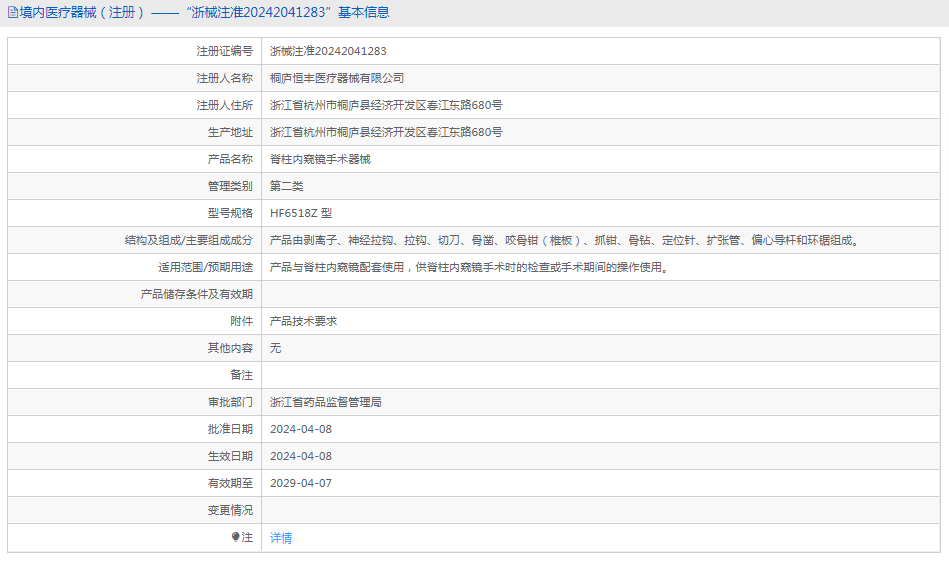Click expiry date 2029-04-07
This screenshot has width=949, height=561.
tap(301, 483)
